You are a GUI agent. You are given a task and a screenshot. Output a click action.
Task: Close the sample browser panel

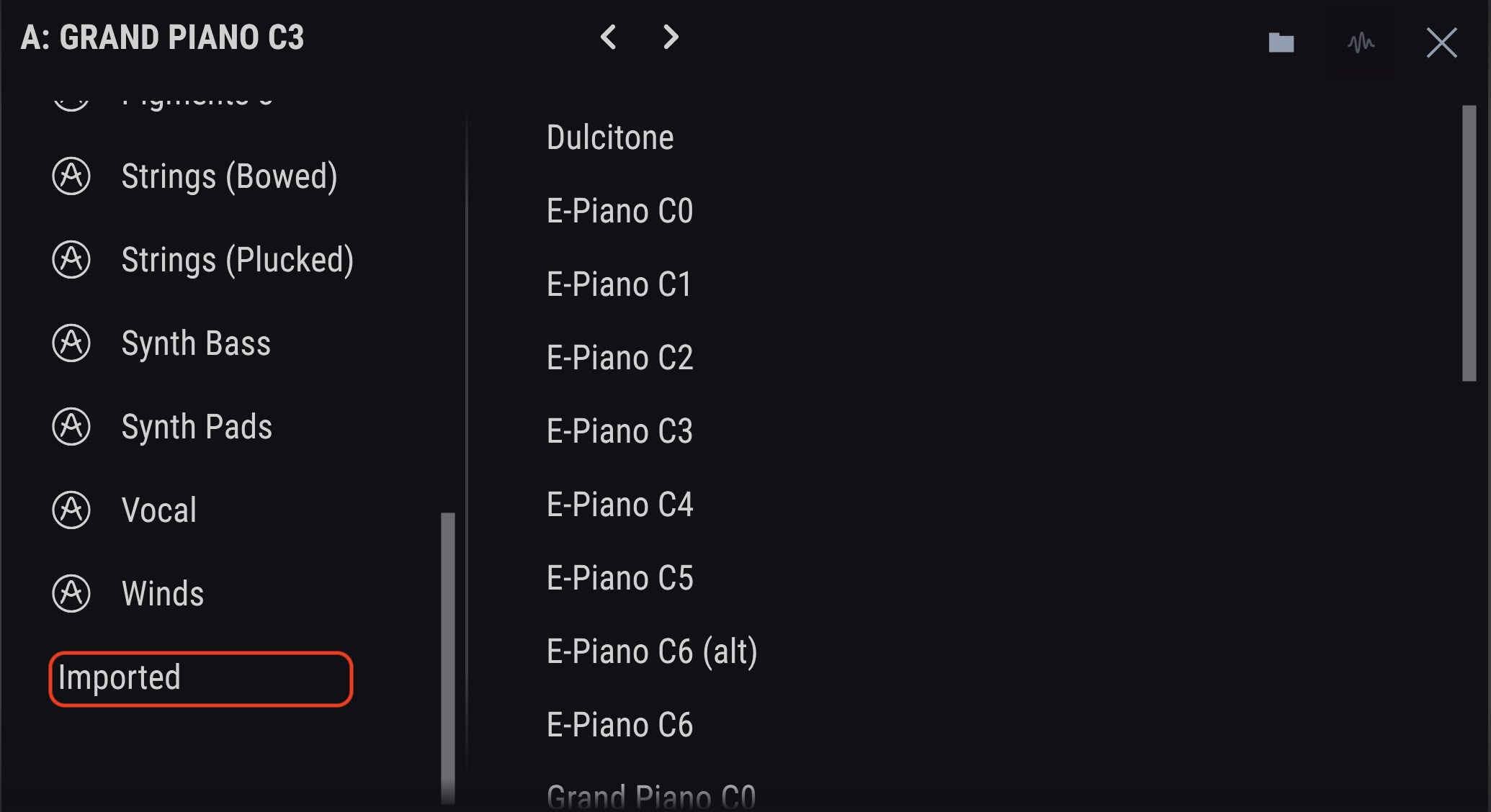pyautogui.click(x=1442, y=42)
